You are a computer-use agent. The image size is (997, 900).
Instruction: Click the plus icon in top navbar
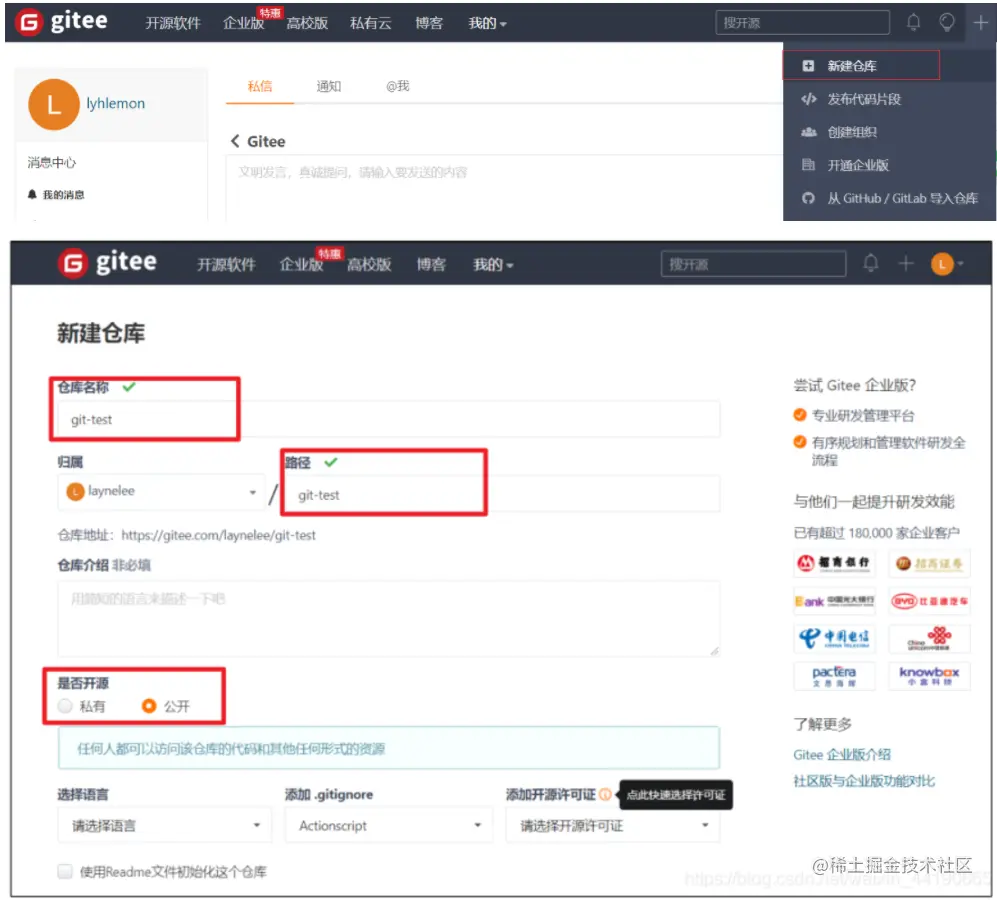980,23
